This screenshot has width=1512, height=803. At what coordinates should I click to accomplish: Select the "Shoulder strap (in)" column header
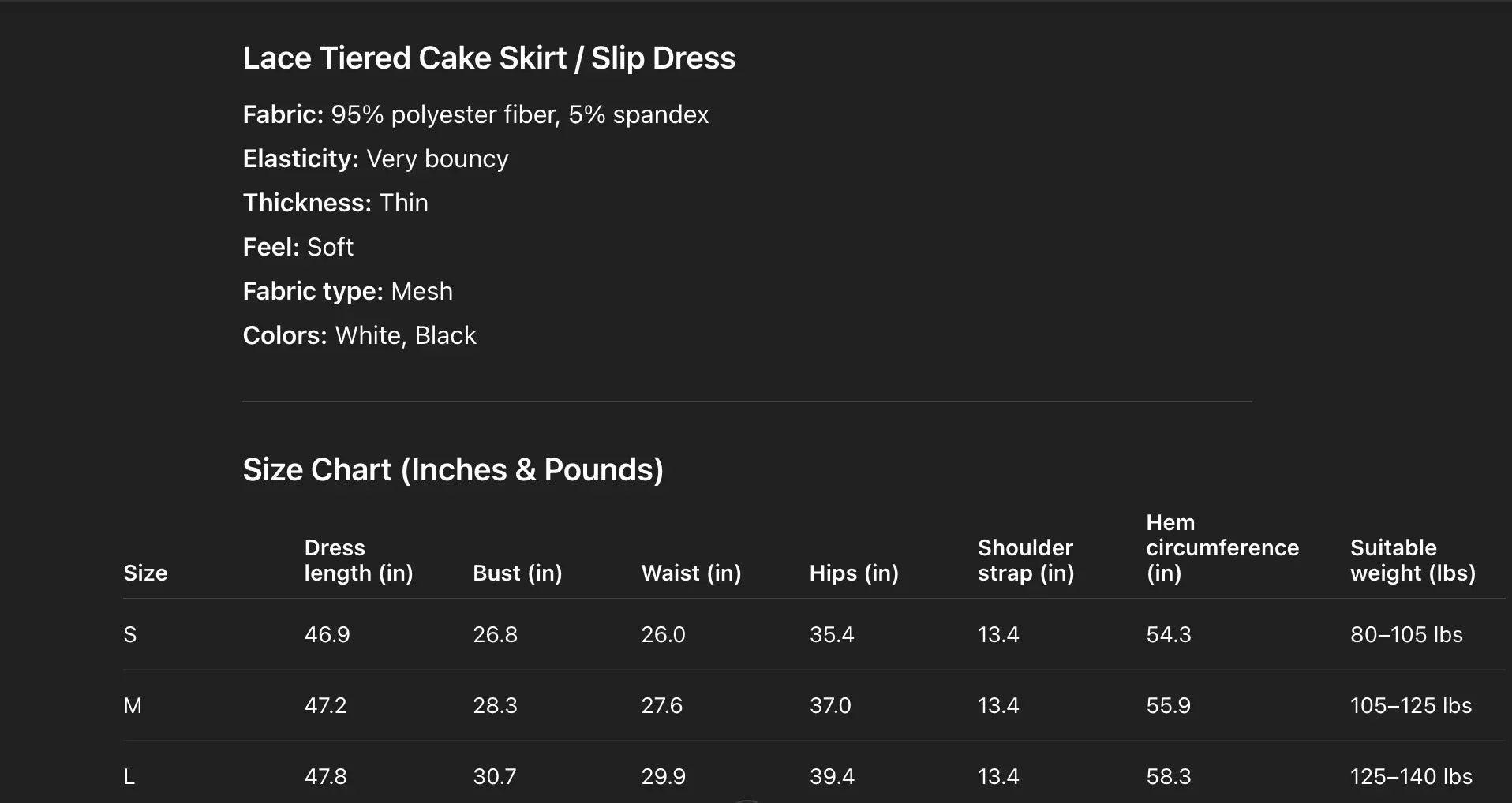(x=1025, y=561)
